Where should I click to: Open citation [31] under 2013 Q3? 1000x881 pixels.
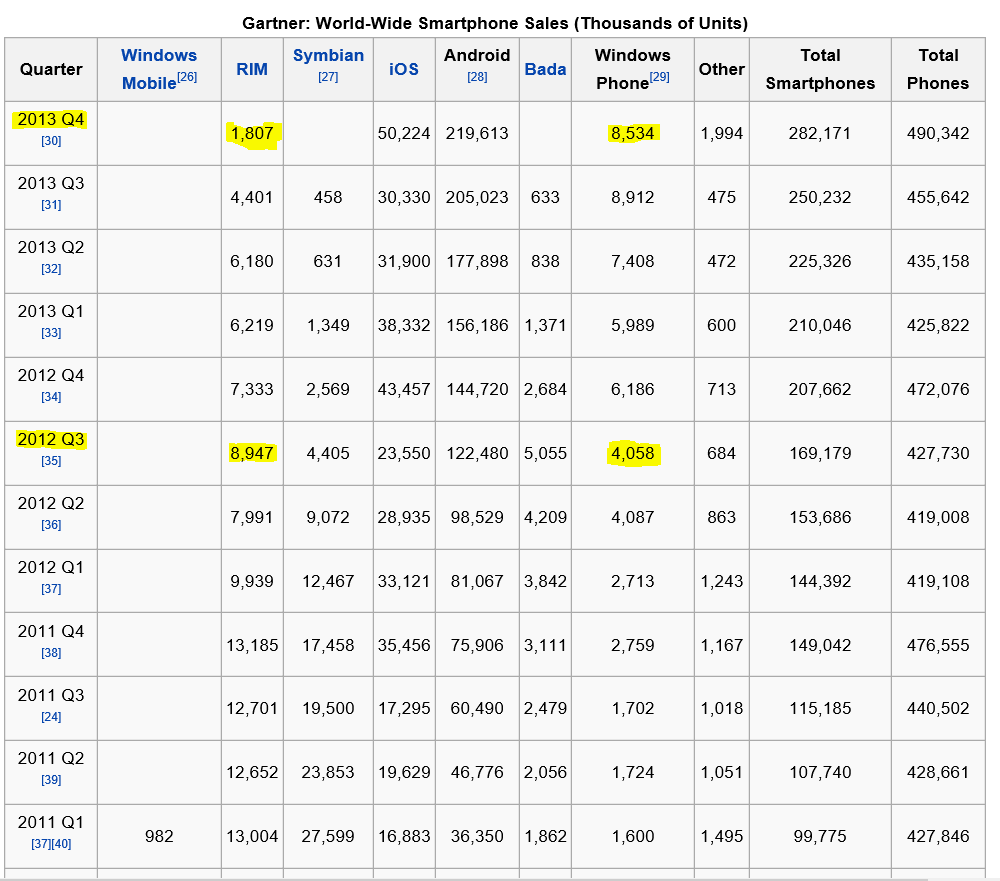(x=51, y=205)
